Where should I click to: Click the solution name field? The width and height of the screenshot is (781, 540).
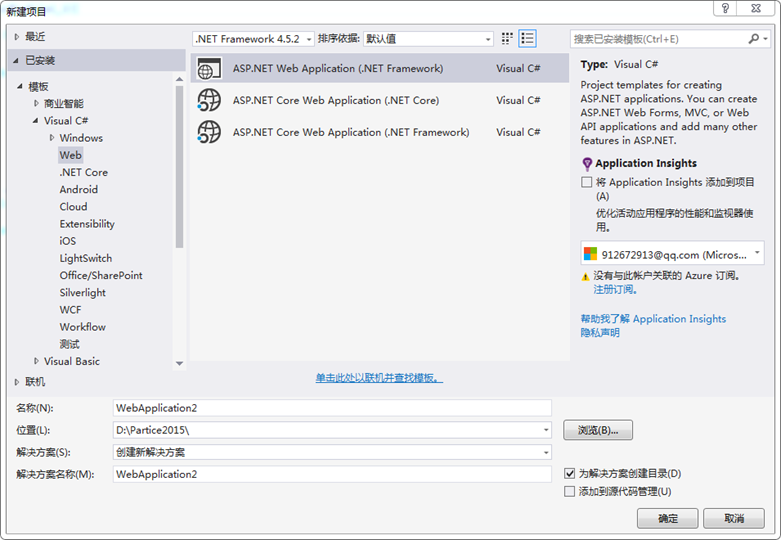332,474
